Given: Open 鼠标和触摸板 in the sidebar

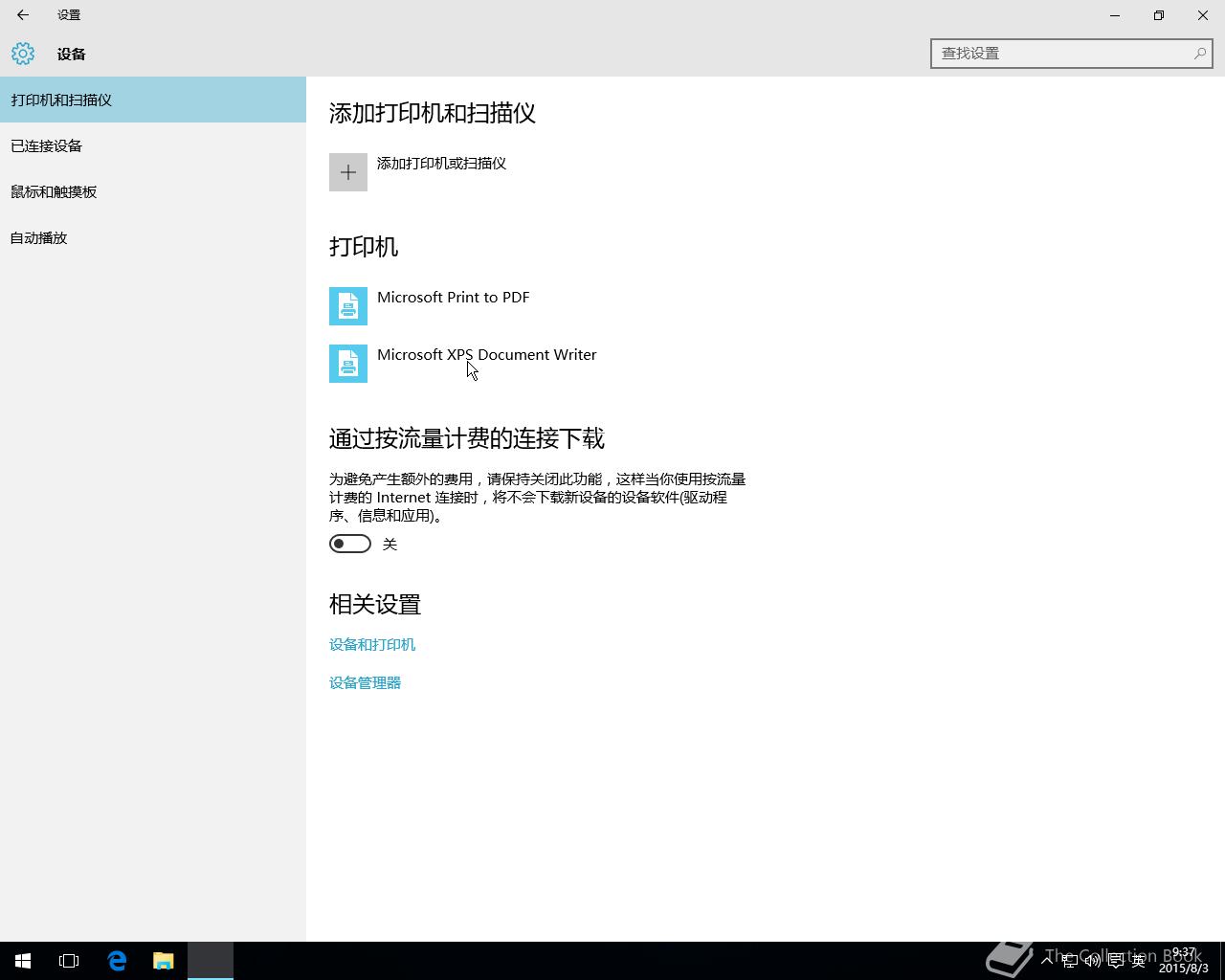Looking at the screenshot, I should [153, 191].
